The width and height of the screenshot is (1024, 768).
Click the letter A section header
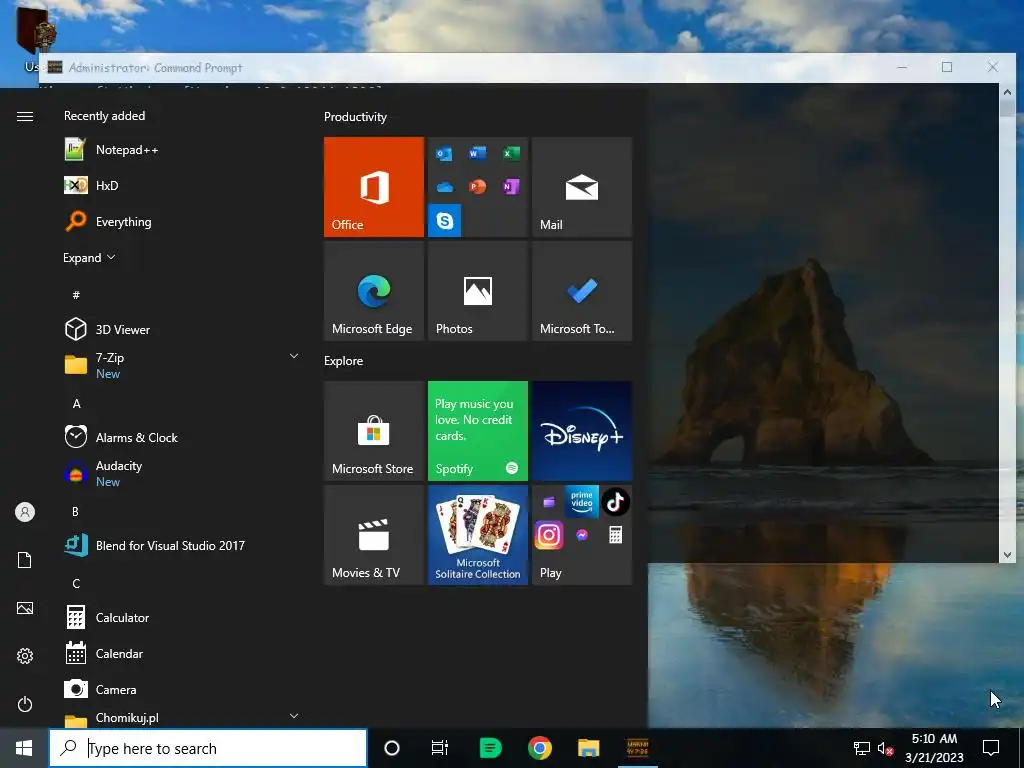76,403
